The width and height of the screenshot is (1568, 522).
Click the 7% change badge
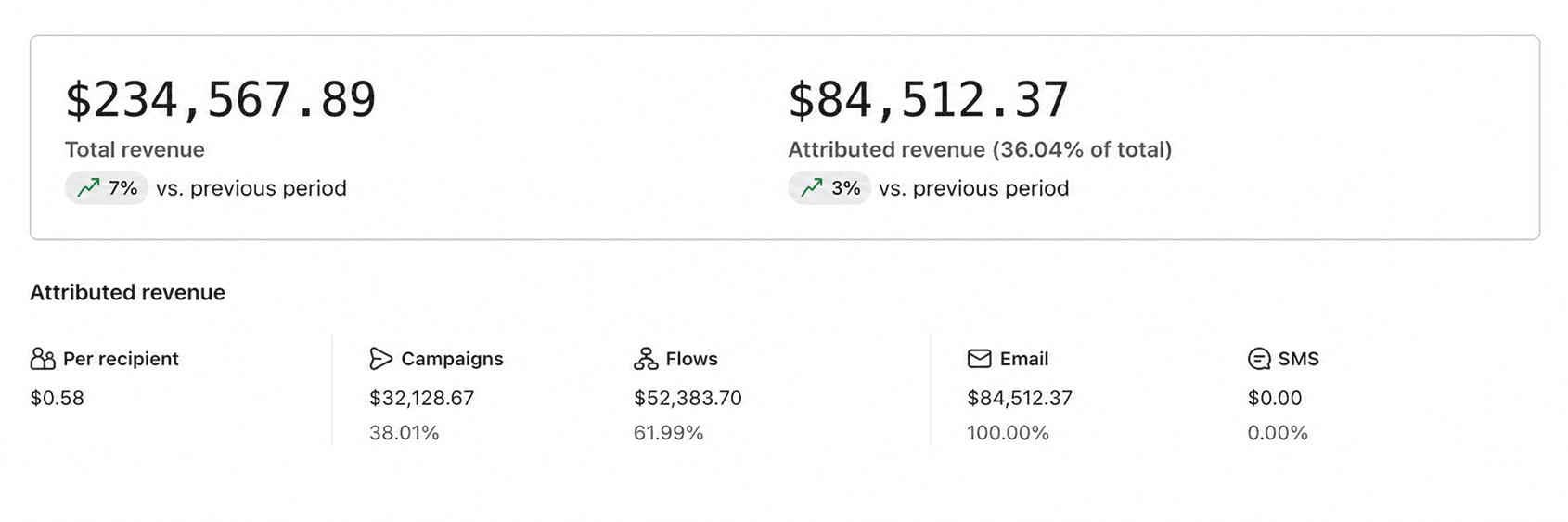(107, 188)
